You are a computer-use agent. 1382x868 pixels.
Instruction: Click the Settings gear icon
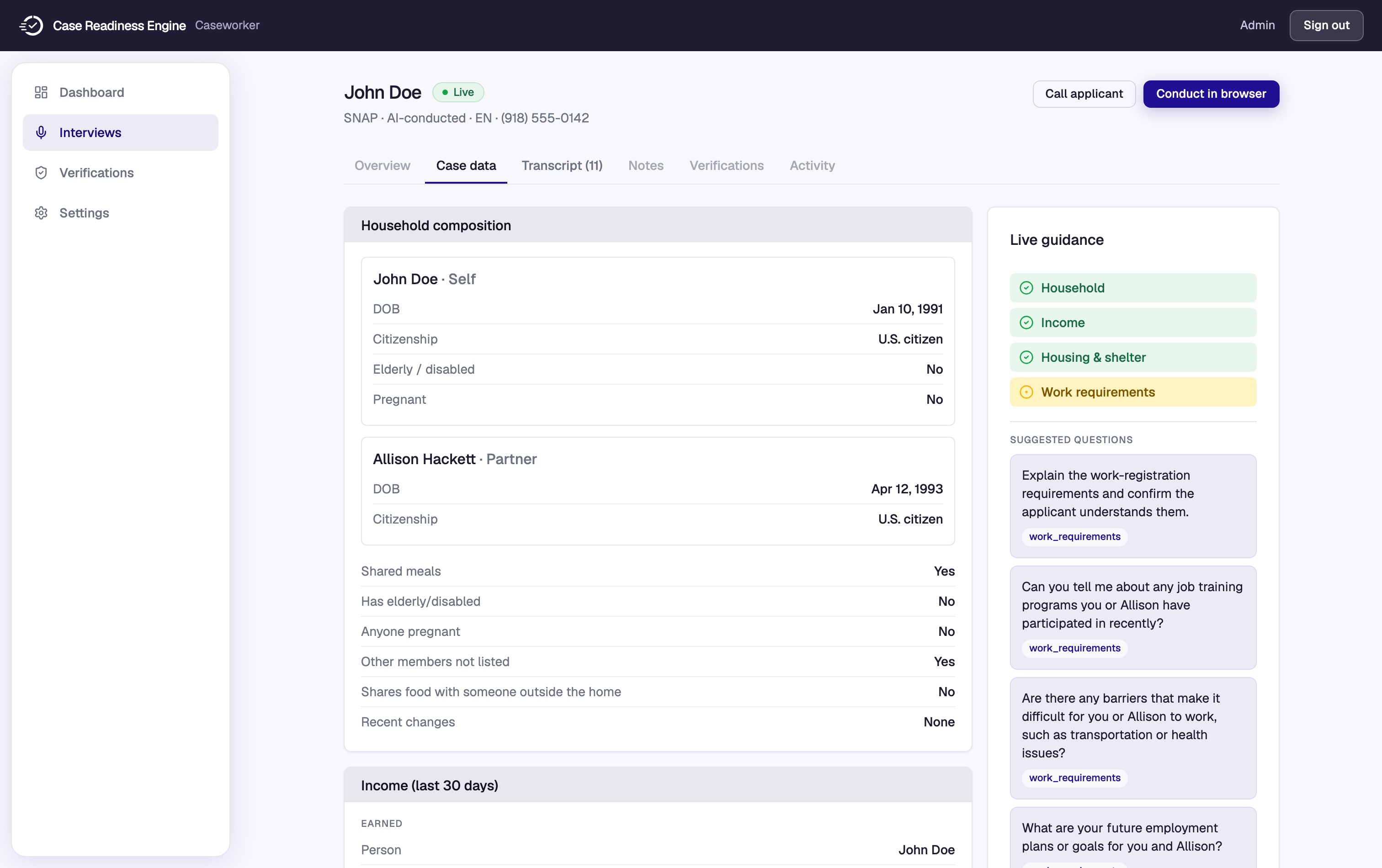pyautogui.click(x=41, y=213)
